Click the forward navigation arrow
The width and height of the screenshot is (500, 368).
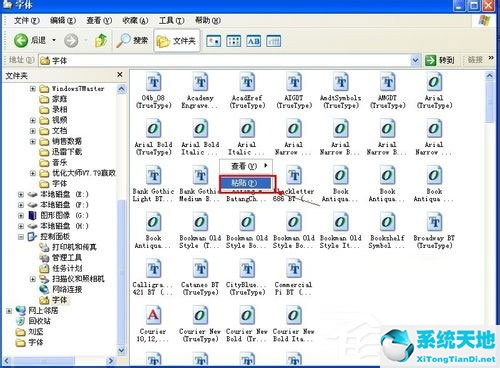click(71, 41)
